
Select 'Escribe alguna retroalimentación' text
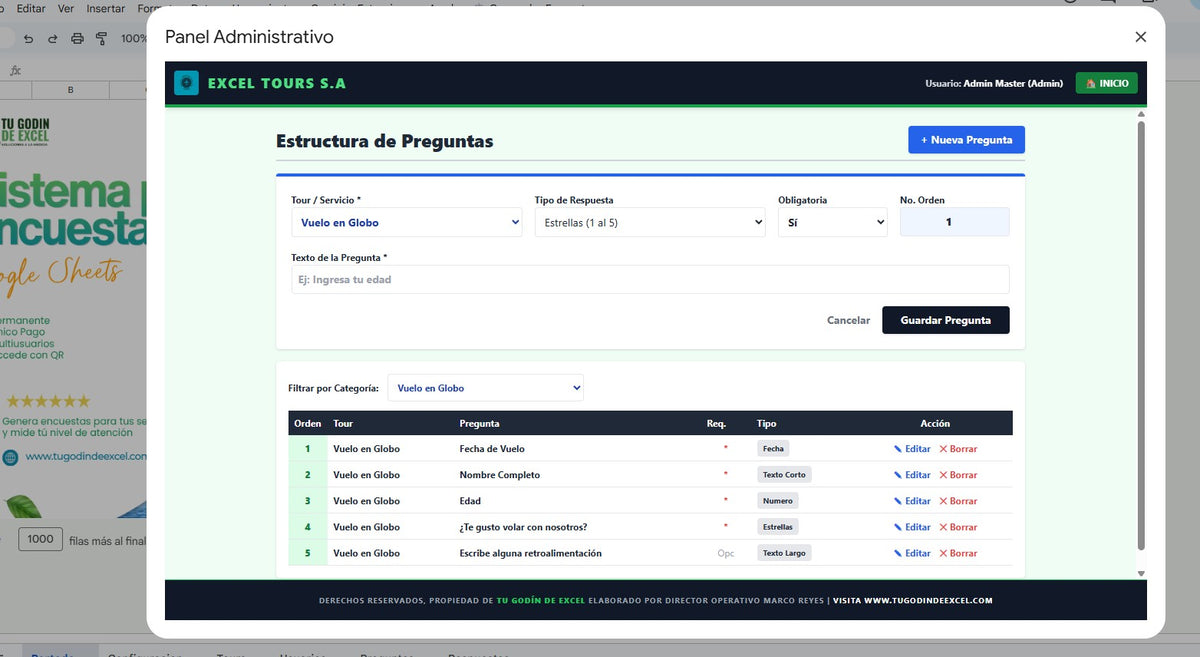click(x=530, y=553)
